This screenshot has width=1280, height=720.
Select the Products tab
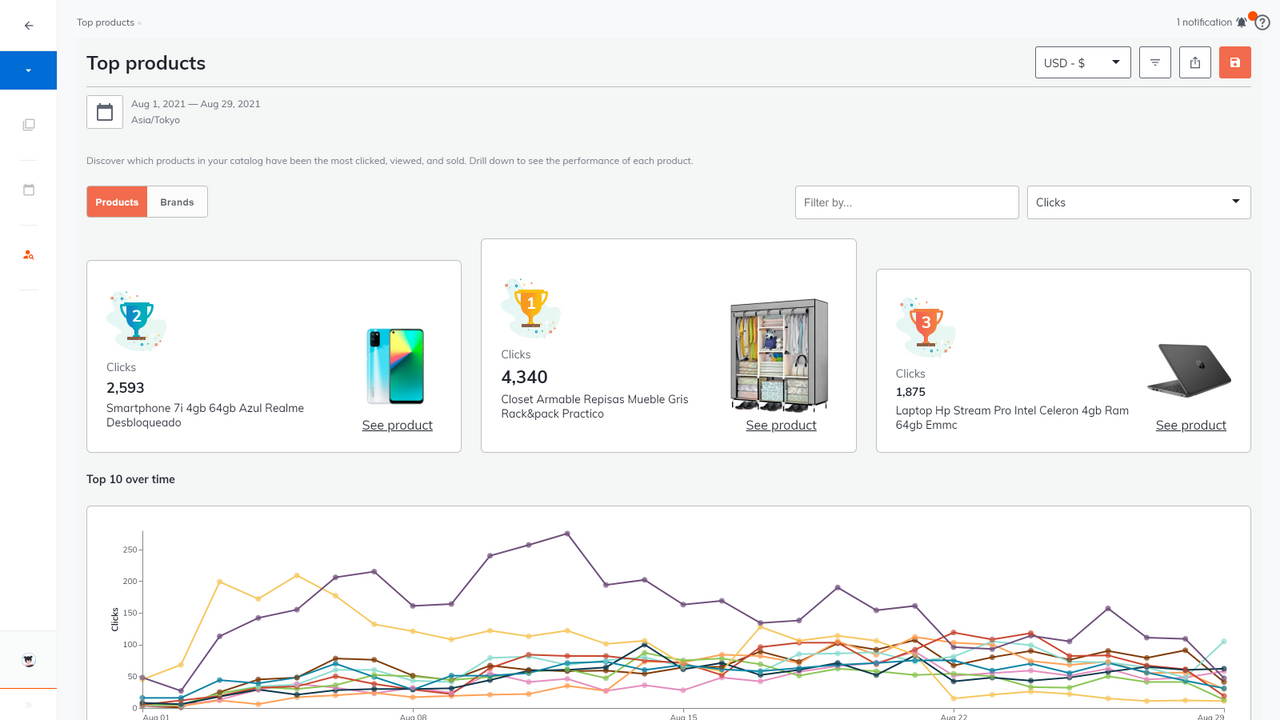coord(116,201)
